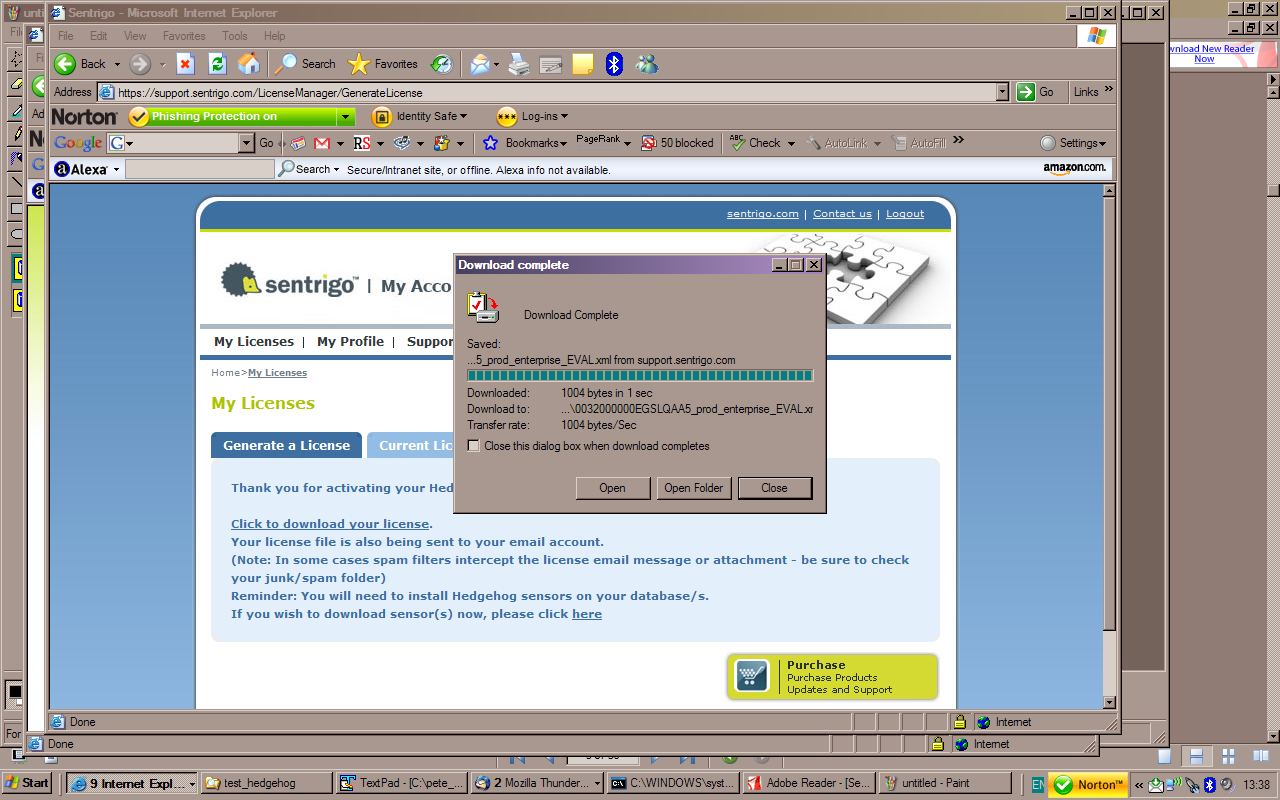Viewport: 1280px width, 800px height.
Task: Open the Edit menu
Action: coord(98,36)
